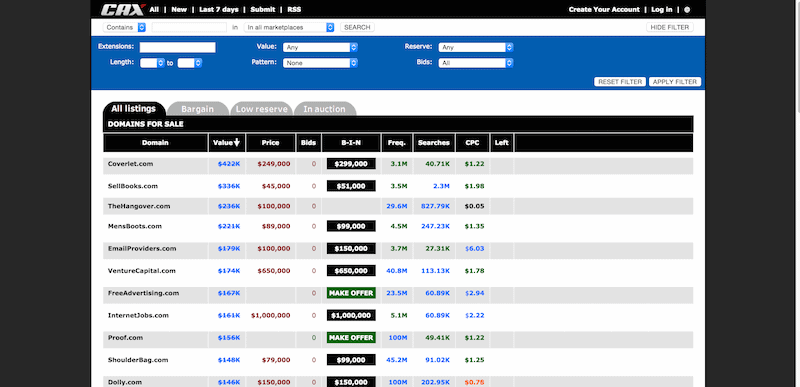The width and height of the screenshot is (800, 387).
Task: Click the $6.03 CPC for EmailProviders.com
Action: pos(474,248)
